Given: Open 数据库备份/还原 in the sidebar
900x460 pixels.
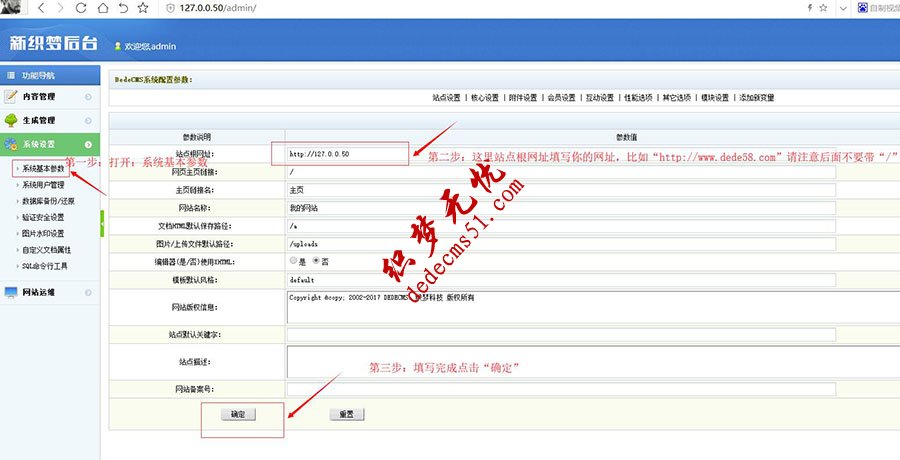Looking at the screenshot, I should [48, 201].
